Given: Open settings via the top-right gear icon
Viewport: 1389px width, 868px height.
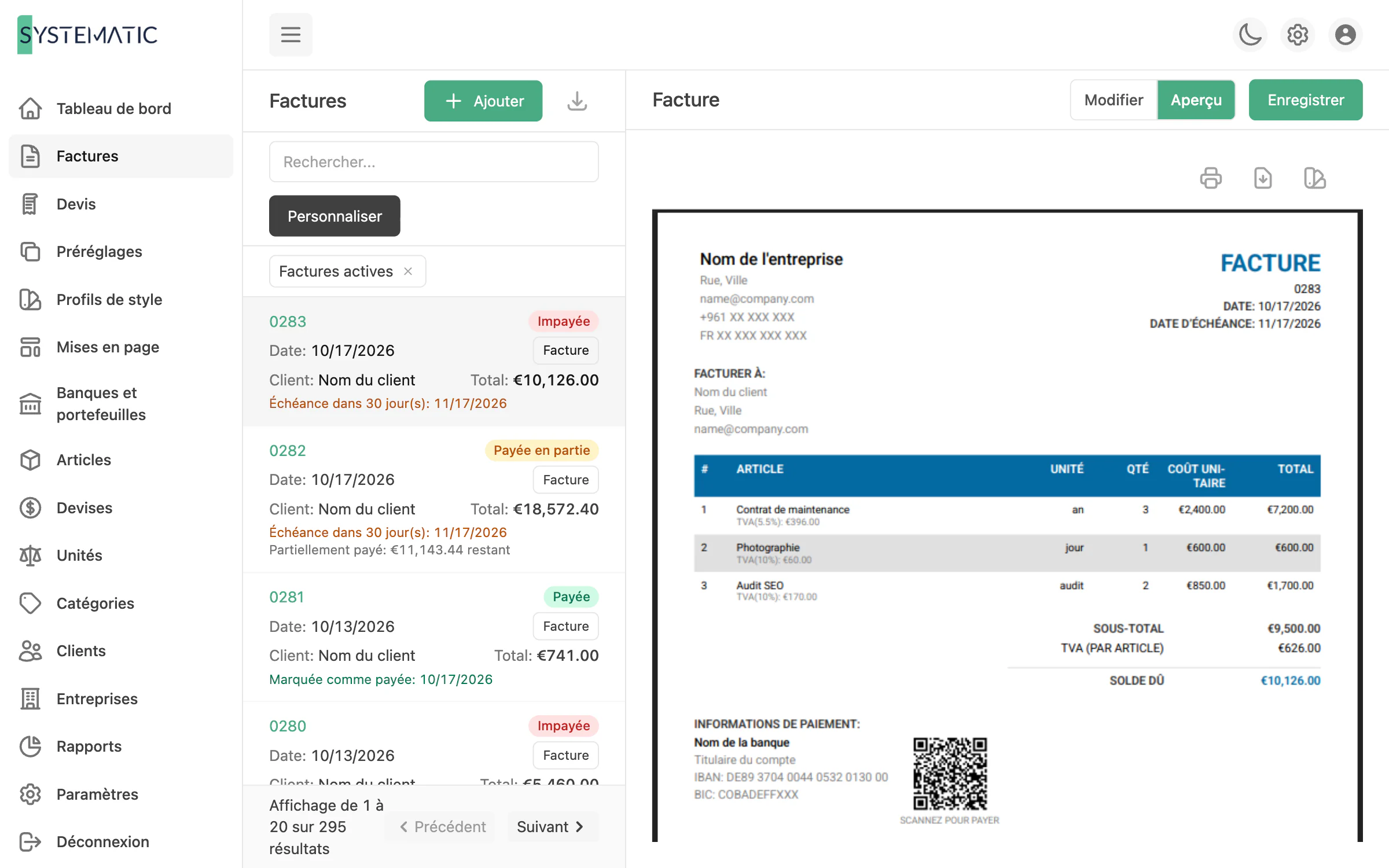Looking at the screenshot, I should 1298,35.
